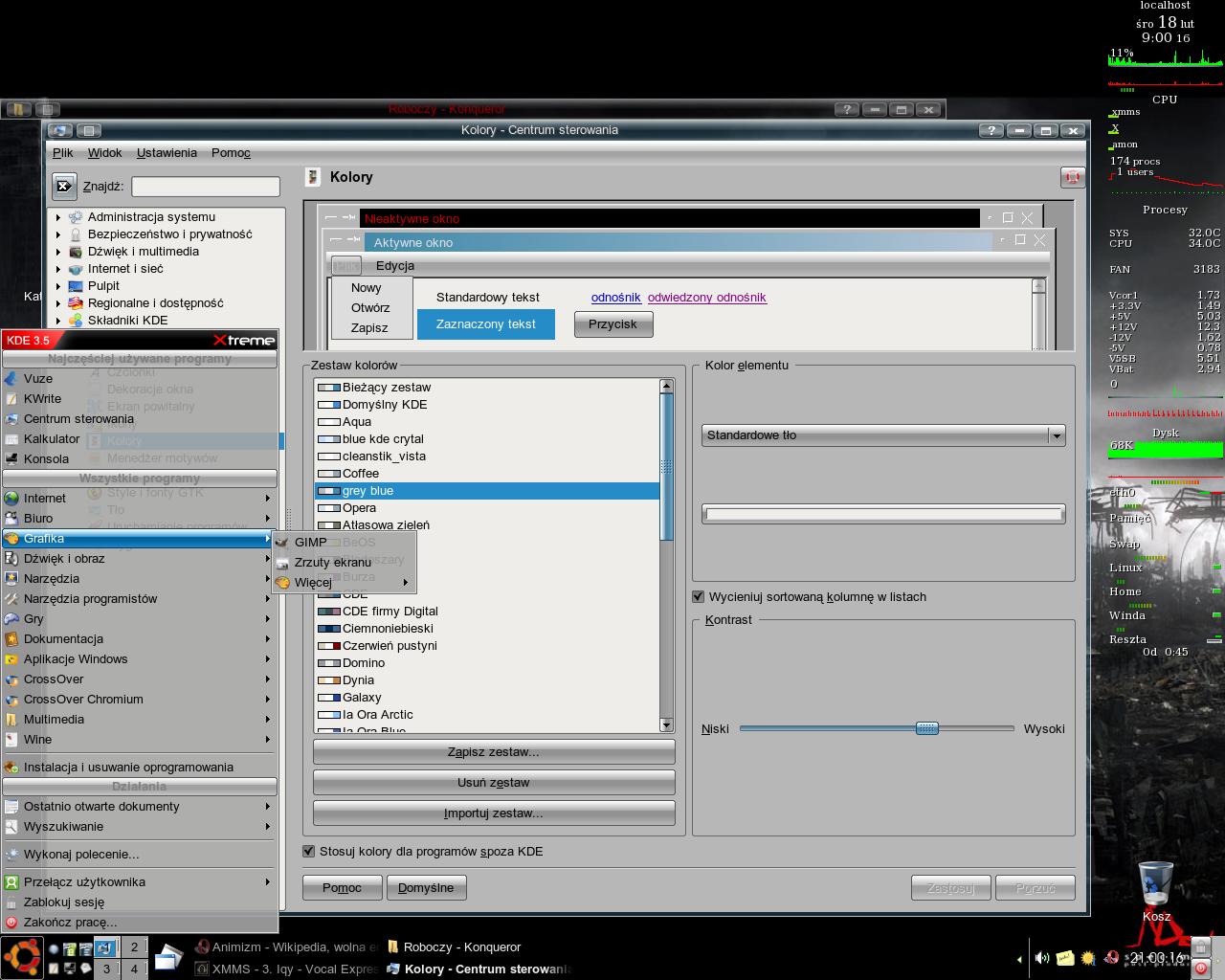Open the yellow sticky notes tray icon
The height and width of the screenshot is (980, 1225).
click(1065, 958)
